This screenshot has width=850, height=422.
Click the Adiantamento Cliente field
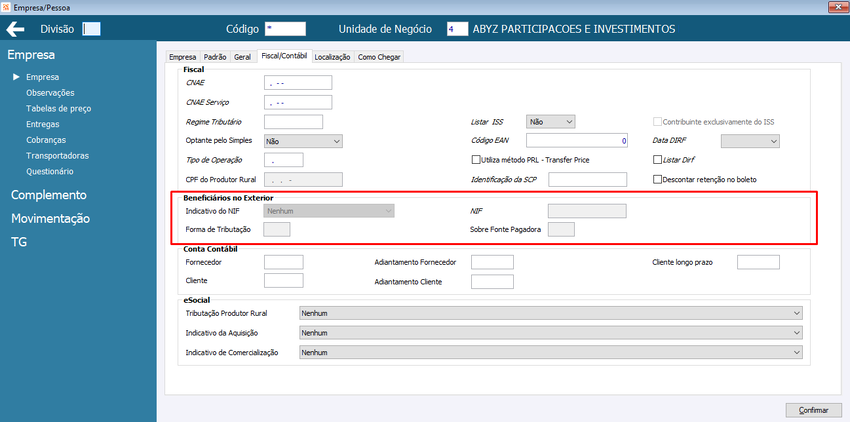tap(492, 282)
